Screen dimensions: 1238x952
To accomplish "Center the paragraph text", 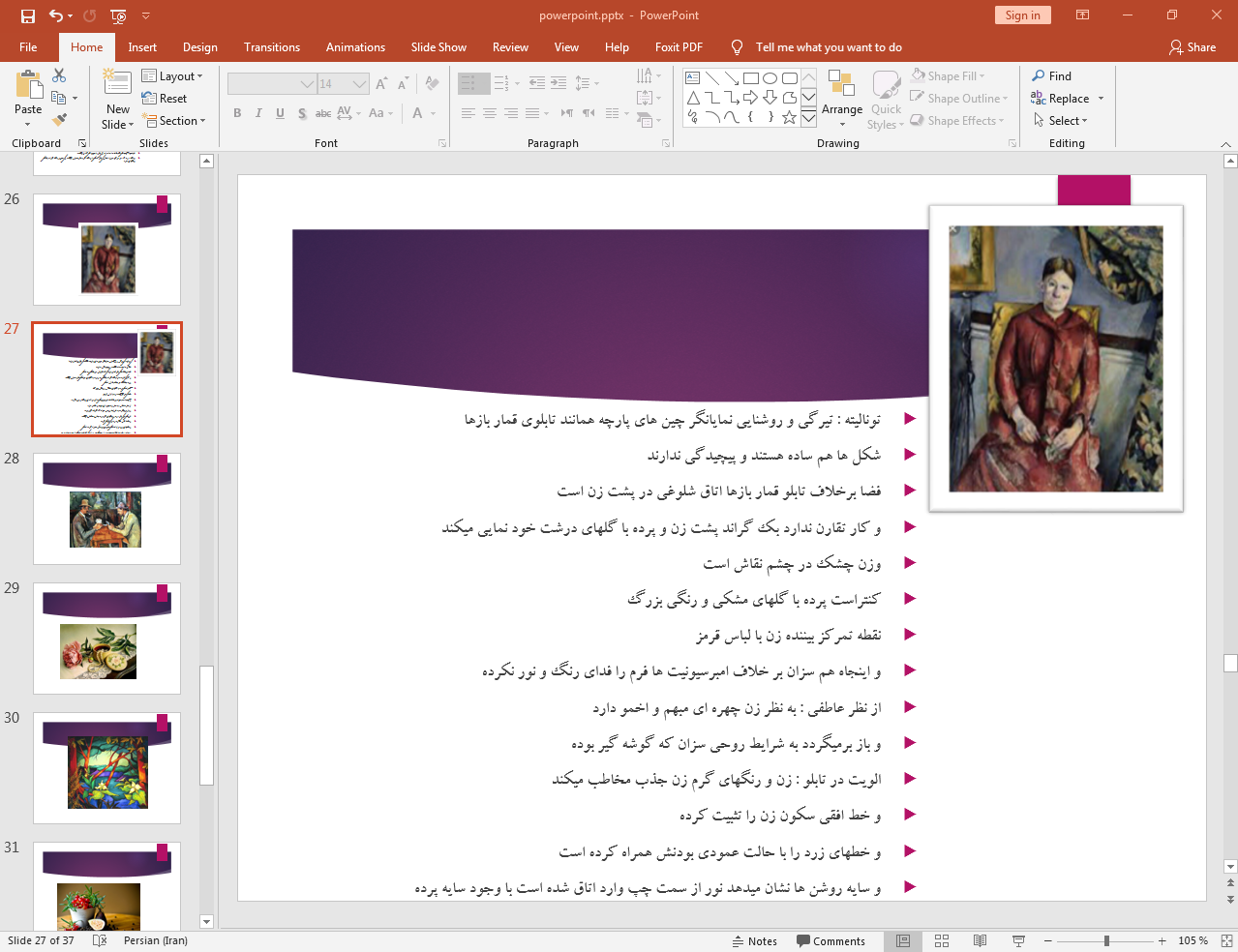I will click(x=490, y=113).
